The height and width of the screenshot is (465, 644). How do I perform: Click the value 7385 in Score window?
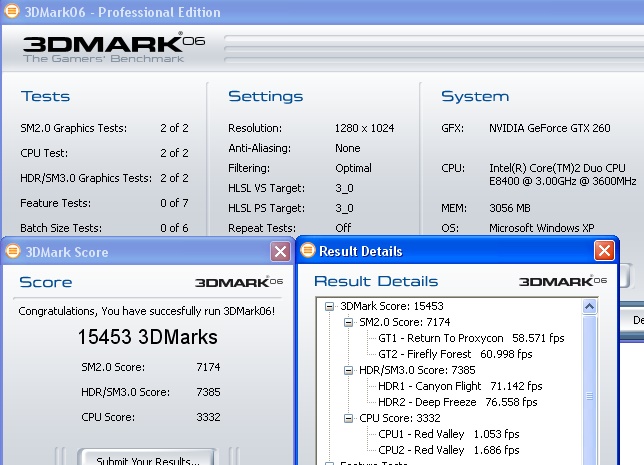(208, 392)
